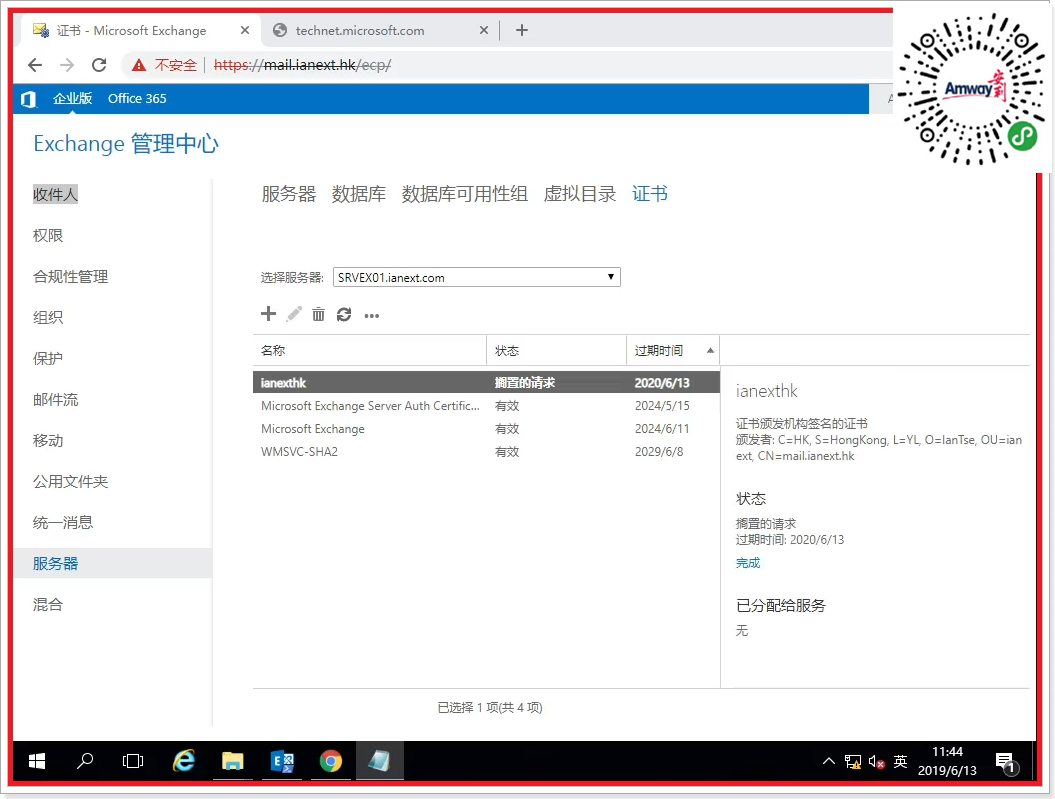Open 合规性管理 in the left navigation
Viewport: 1055px width, 799px height.
tap(71, 276)
